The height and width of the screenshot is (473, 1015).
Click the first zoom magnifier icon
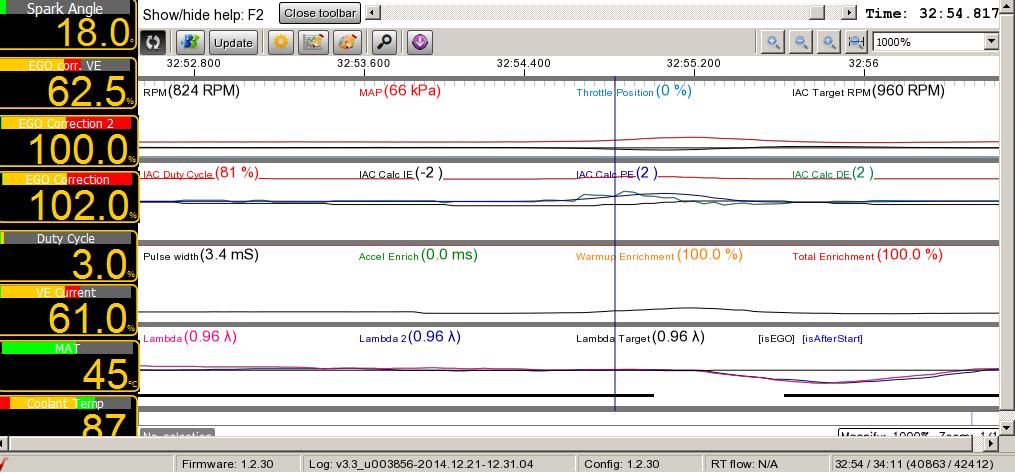point(772,43)
